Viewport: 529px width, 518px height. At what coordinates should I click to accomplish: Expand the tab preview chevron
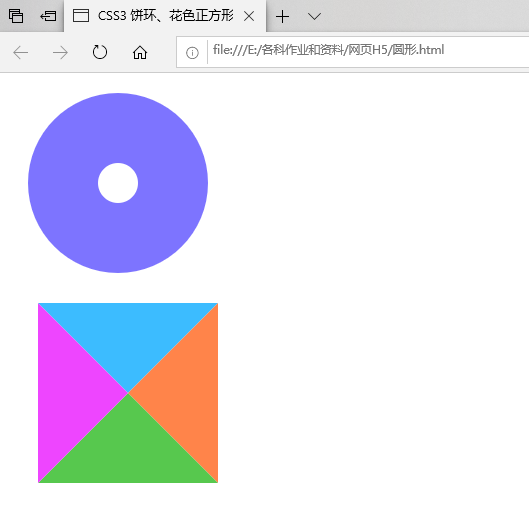click(314, 16)
